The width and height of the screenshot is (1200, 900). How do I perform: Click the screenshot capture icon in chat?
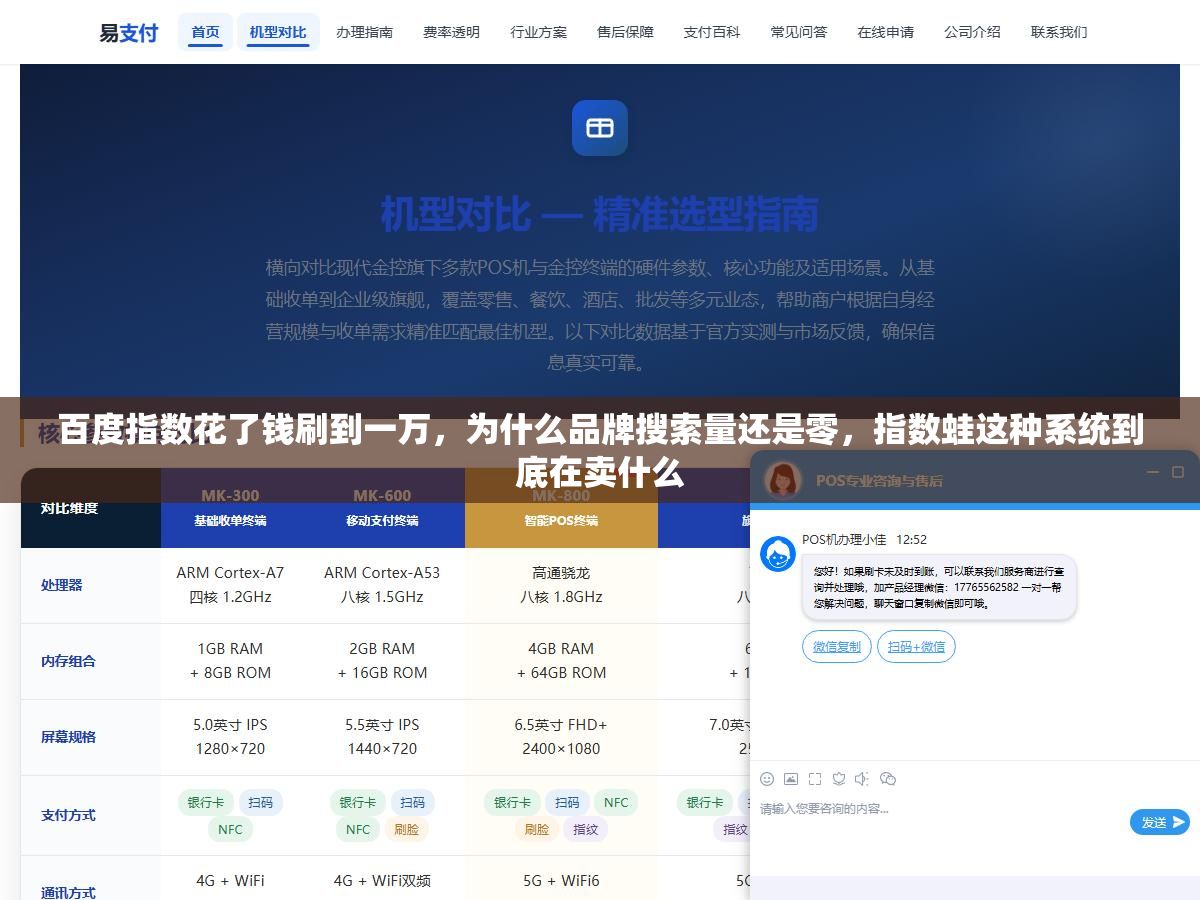coord(815,779)
